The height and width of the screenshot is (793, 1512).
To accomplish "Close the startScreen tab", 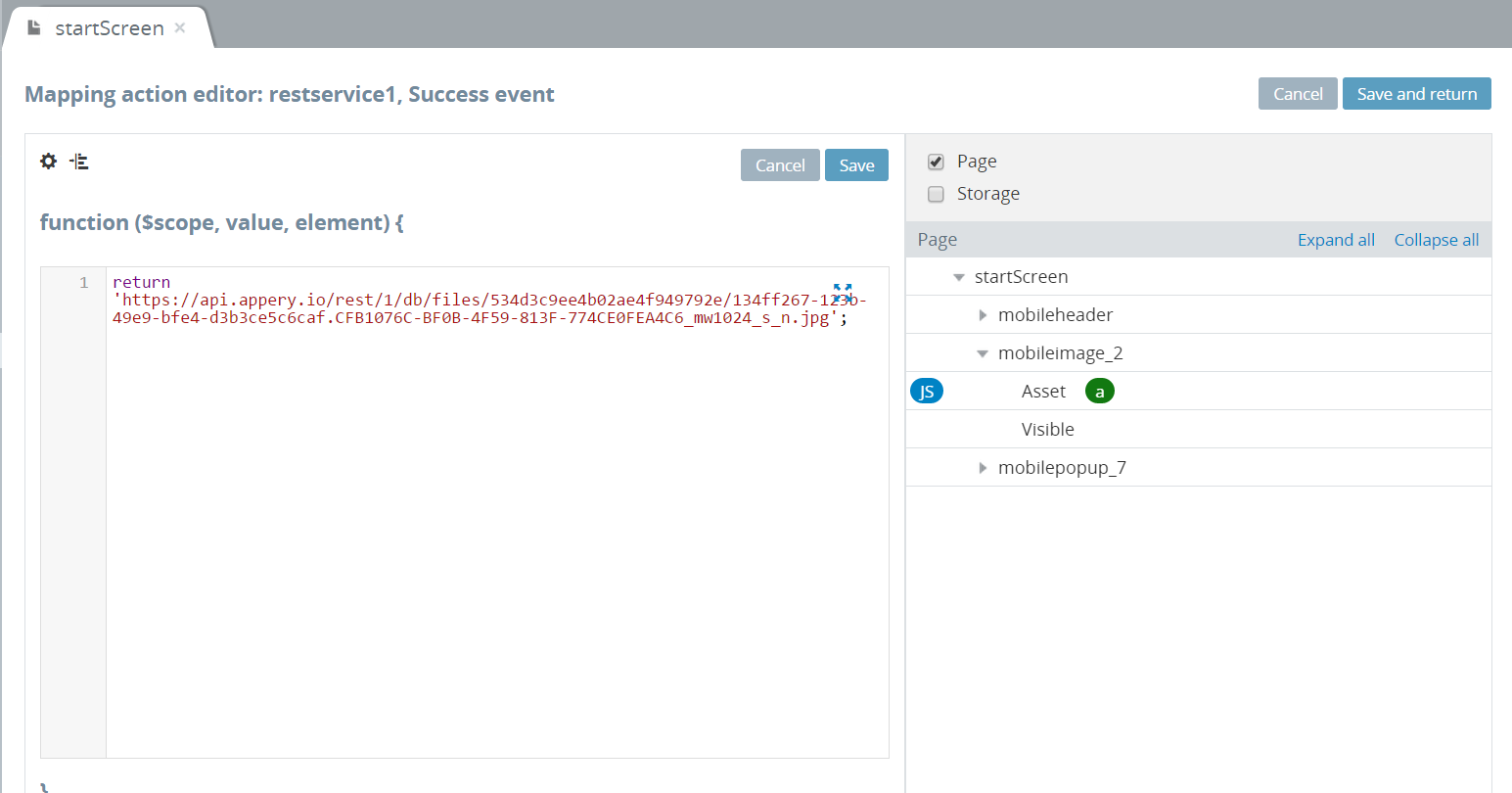I will point(180,27).
